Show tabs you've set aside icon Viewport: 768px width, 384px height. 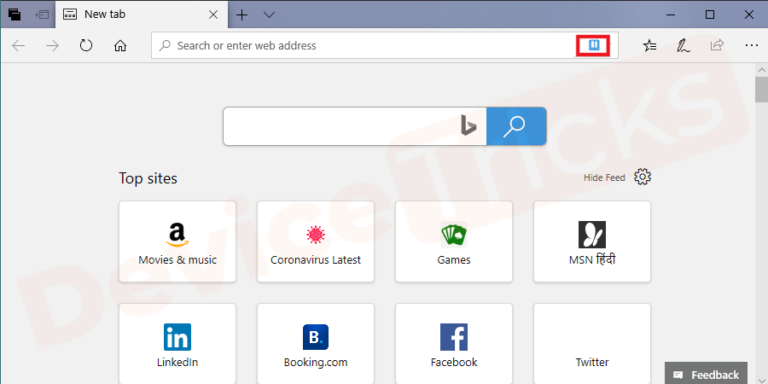(15, 14)
